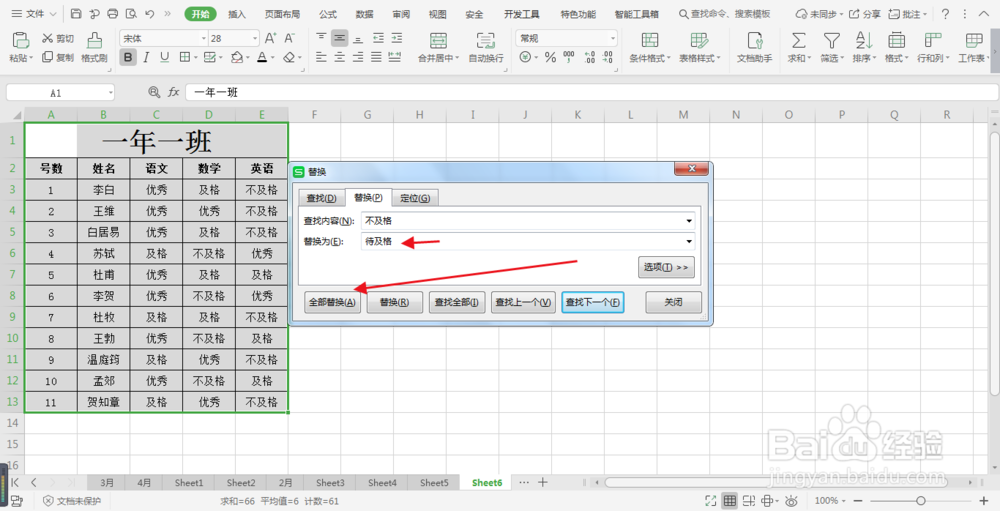Decrease font size with the A- icon

290,38
